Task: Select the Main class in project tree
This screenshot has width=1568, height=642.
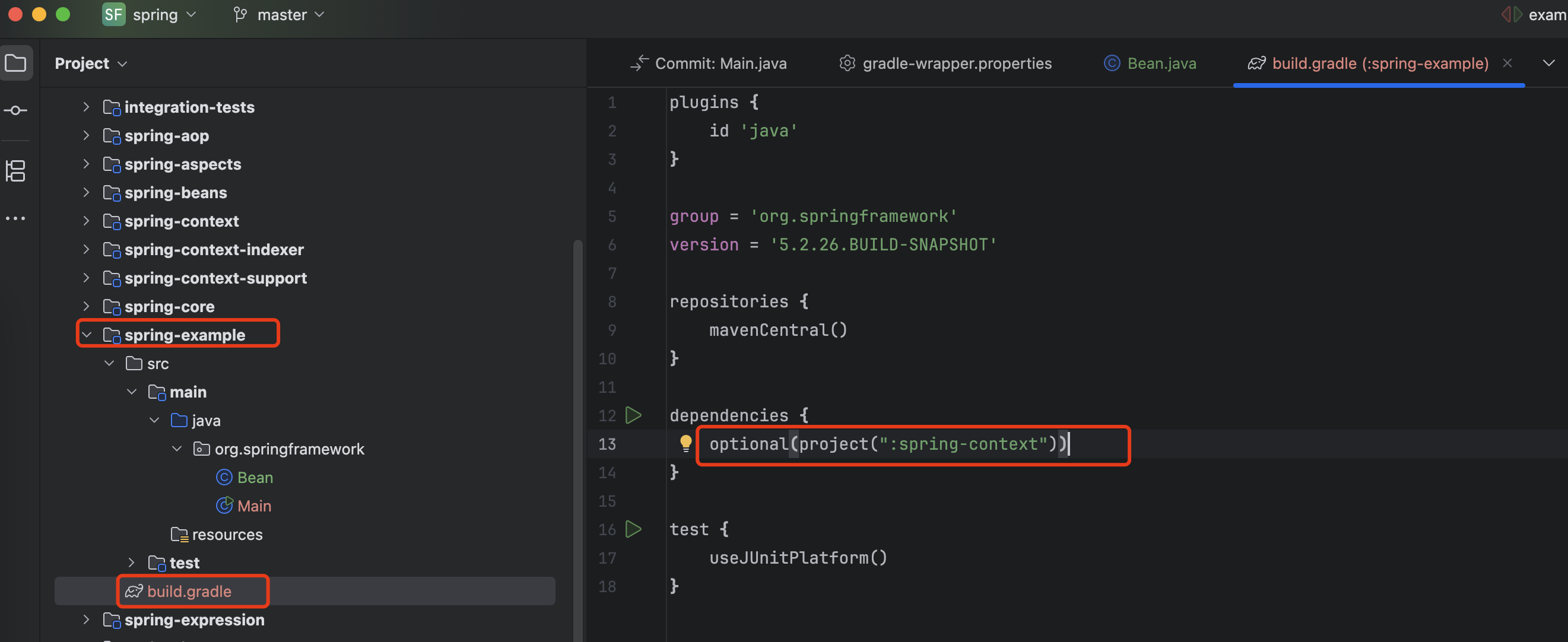Action: pos(254,506)
